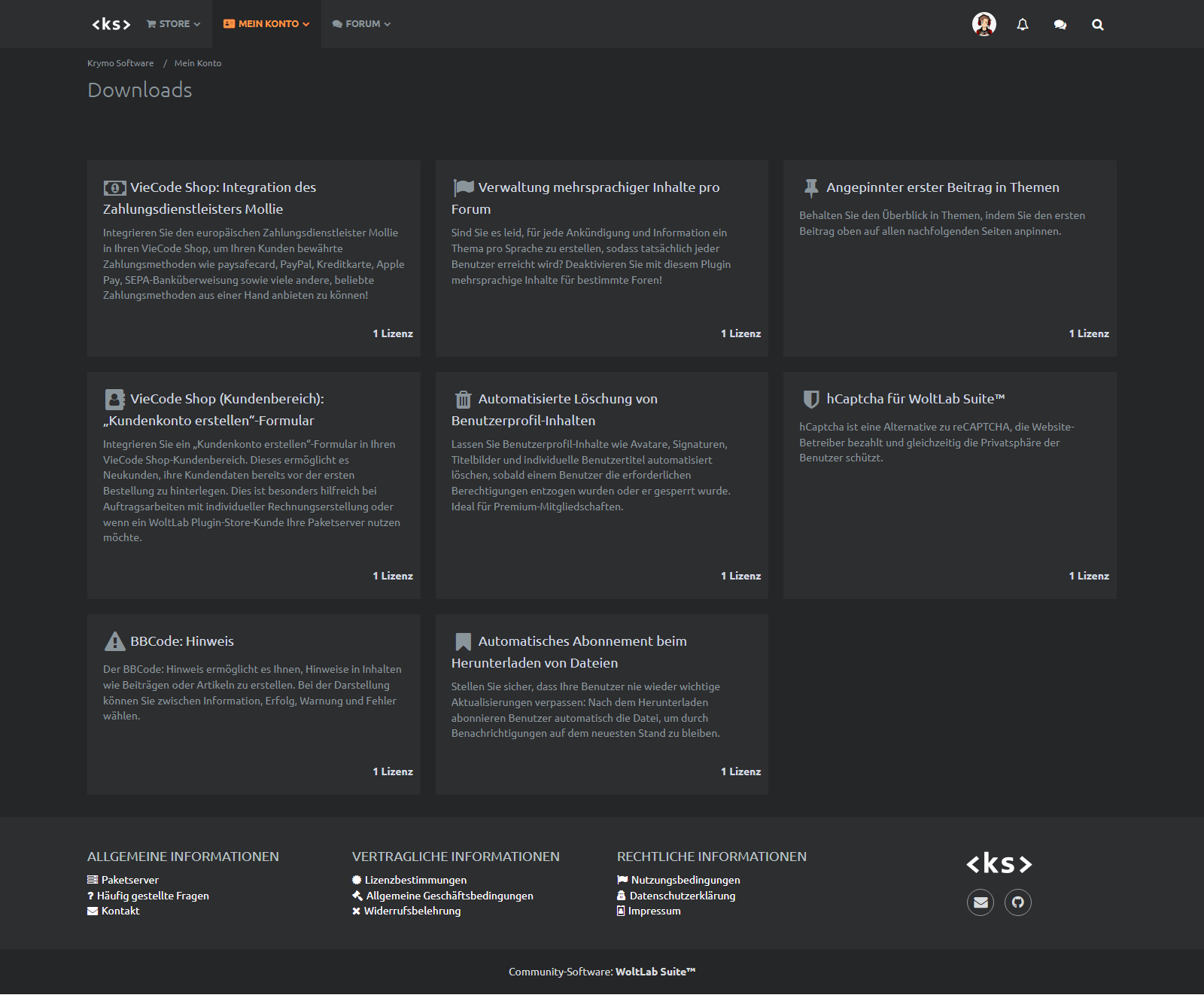Click the ks logo in top navigation

[111, 24]
